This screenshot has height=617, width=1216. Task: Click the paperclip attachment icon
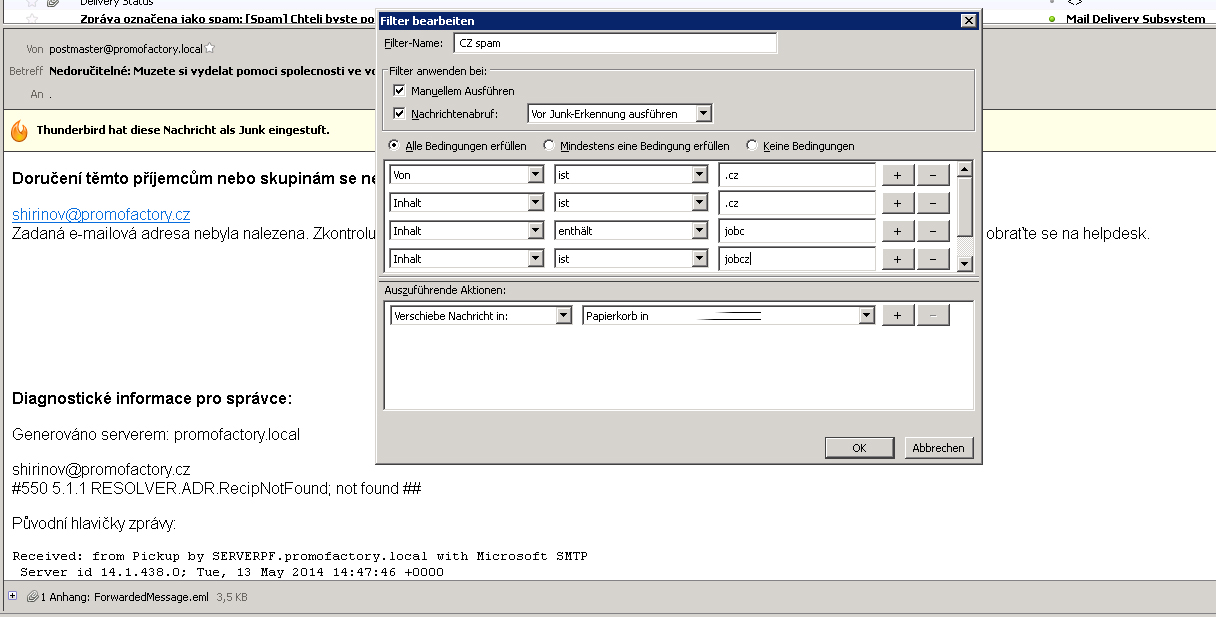[32, 597]
